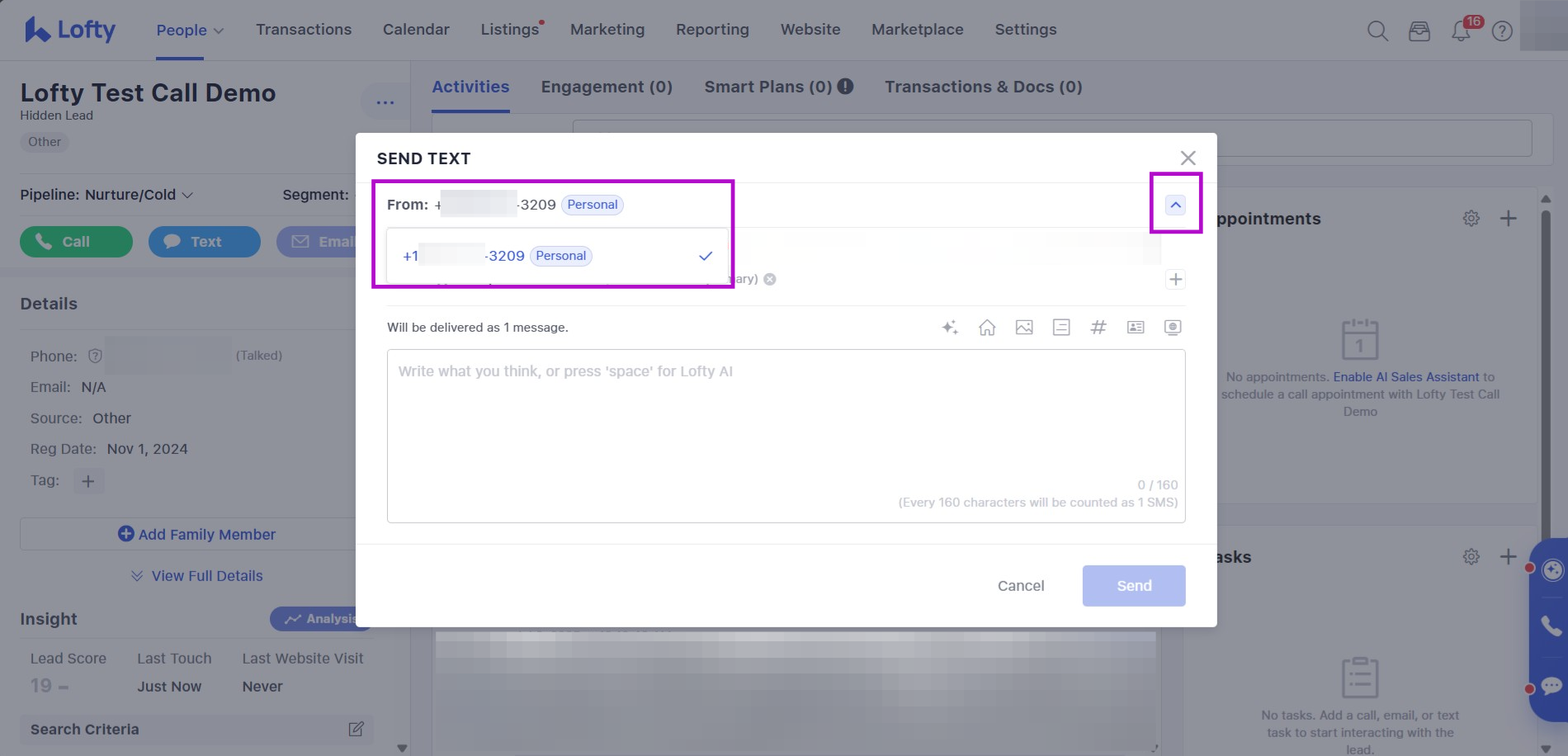Viewport: 1568px width, 756px height.
Task: Remove the recipient with the x icon
Action: point(770,279)
